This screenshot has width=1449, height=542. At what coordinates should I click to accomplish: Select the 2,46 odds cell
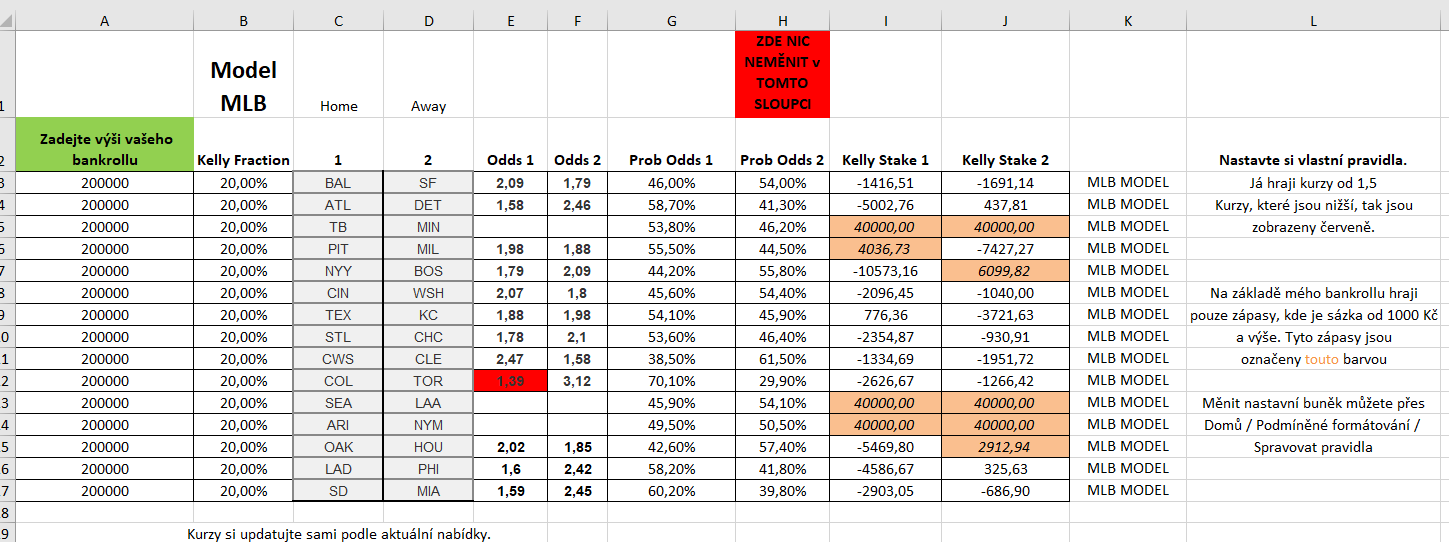(x=578, y=205)
